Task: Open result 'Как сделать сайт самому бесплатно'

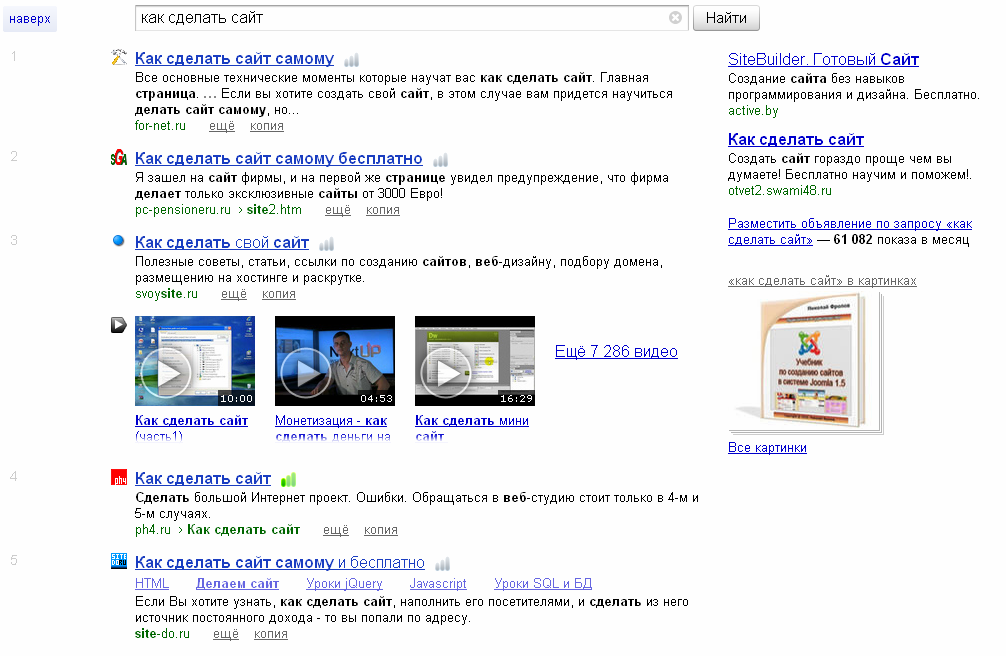Action: pos(278,159)
